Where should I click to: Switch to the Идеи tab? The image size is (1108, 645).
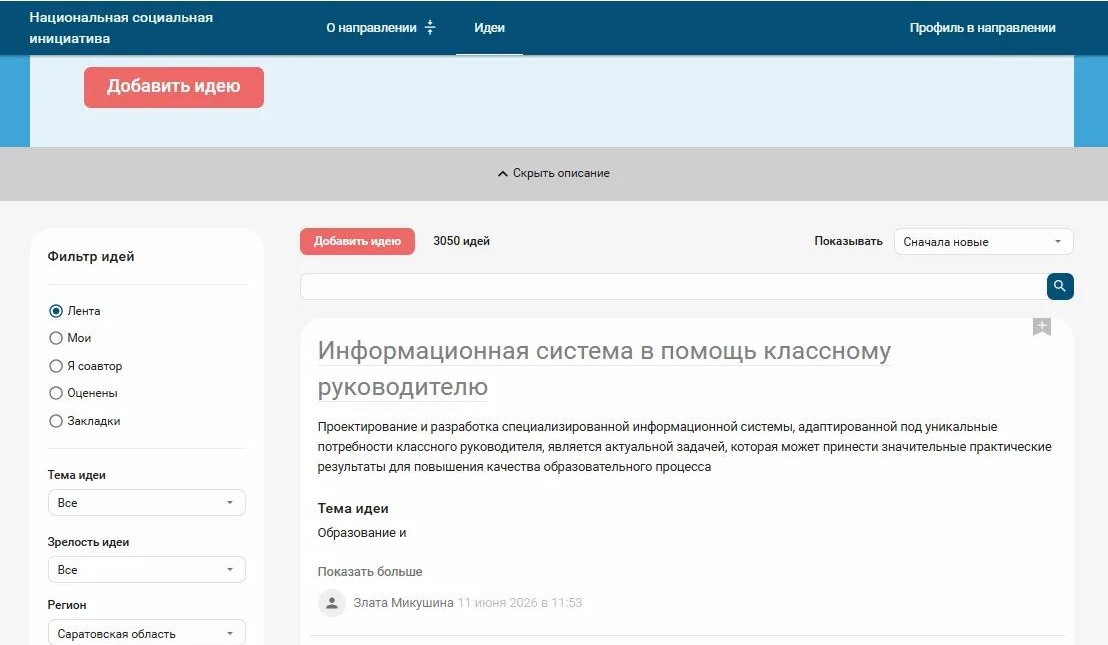pos(489,28)
